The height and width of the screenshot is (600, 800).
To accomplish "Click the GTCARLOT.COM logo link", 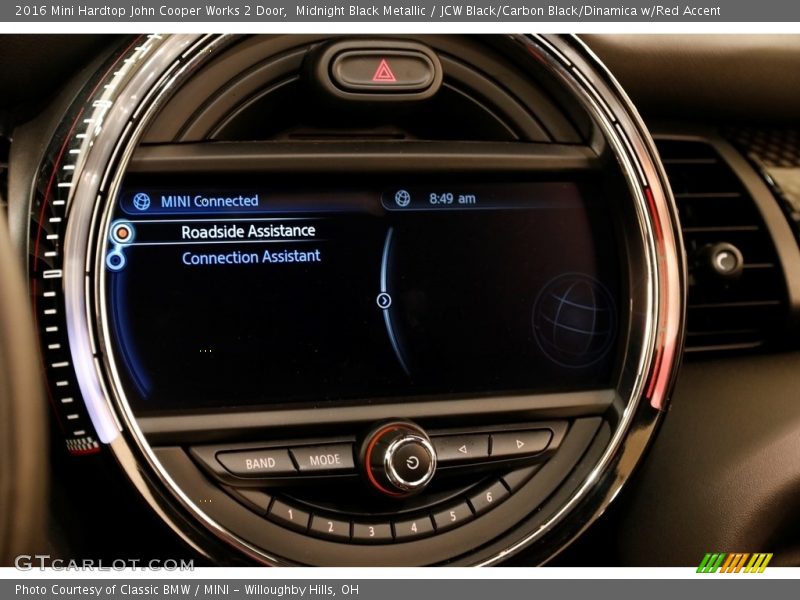I will point(104,563).
